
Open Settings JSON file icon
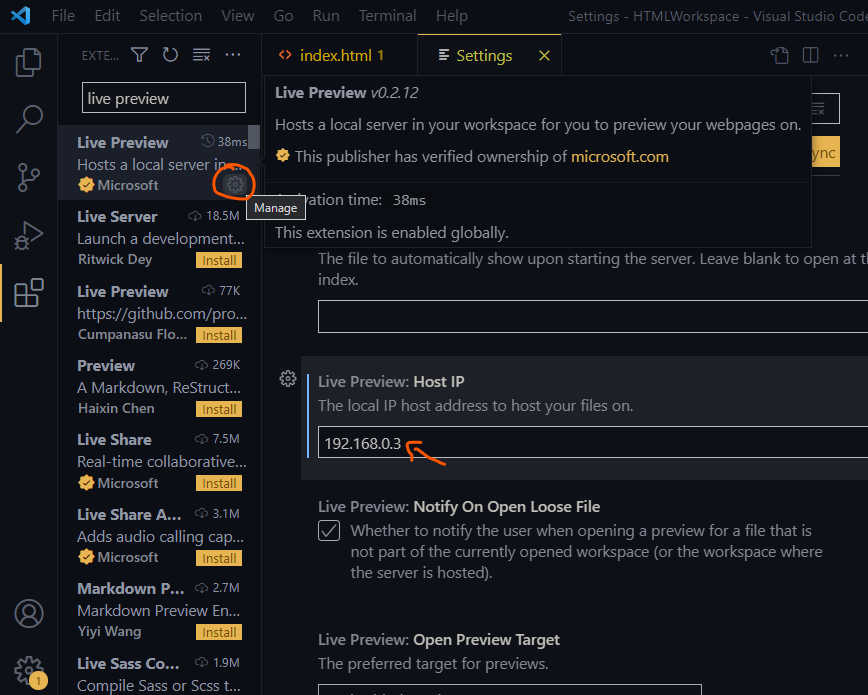[779, 55]
